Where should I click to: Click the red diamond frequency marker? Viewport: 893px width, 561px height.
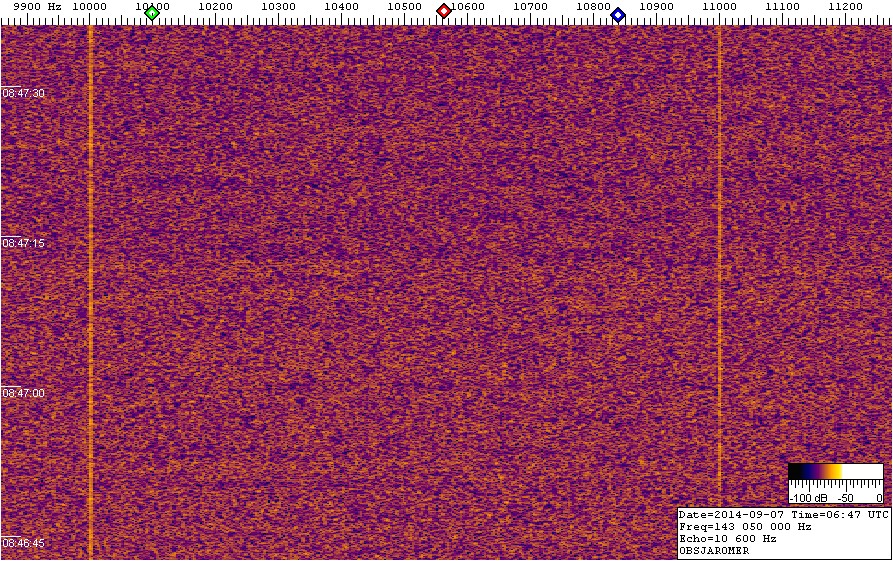444,11
